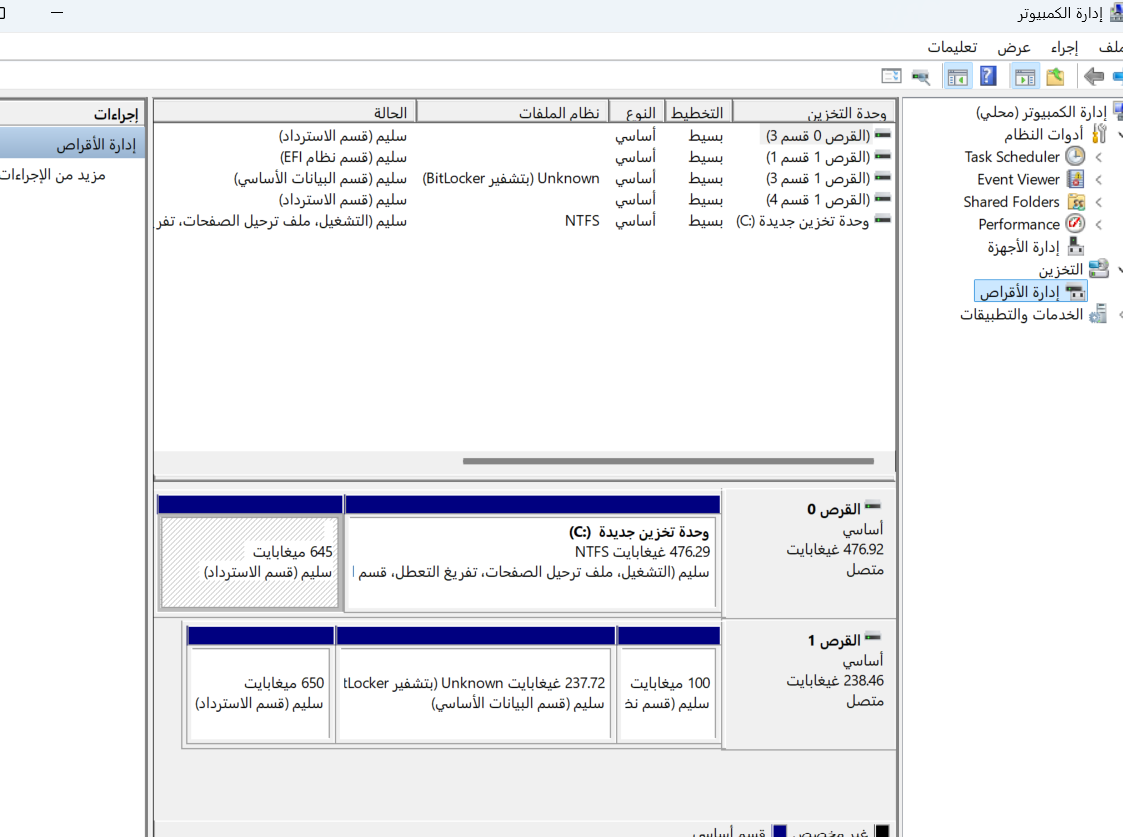Expand the Task Scheduler node
The image size is (1123, 837).
click(1099, 157)
